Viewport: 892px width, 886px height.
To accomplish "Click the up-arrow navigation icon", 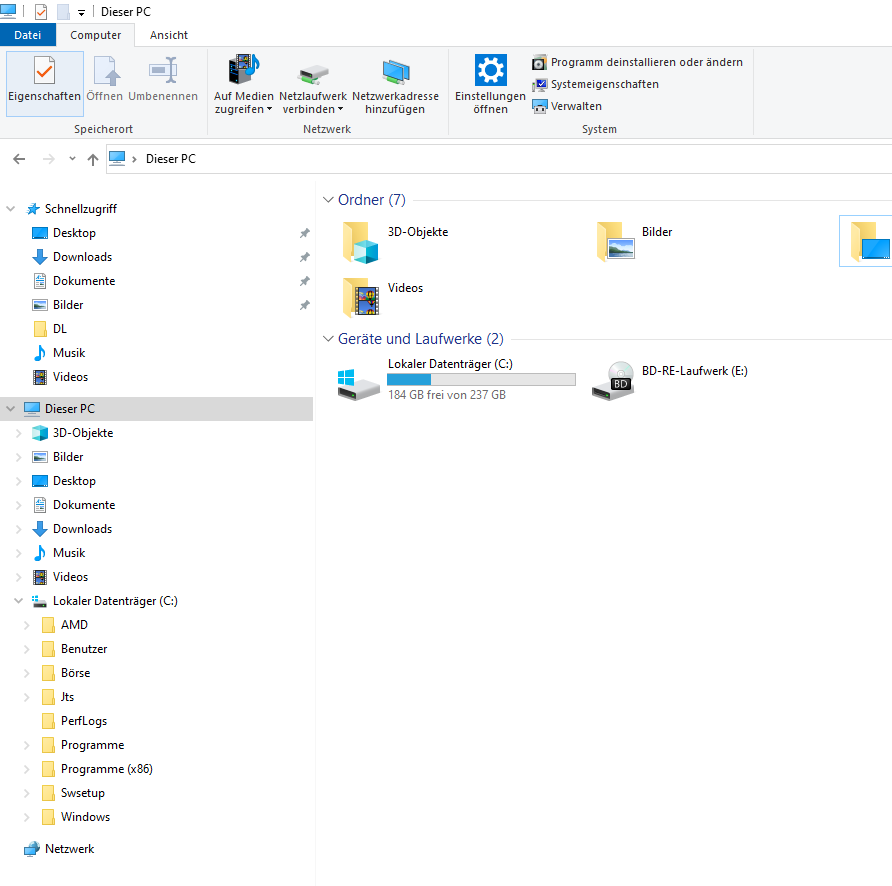I will [92, 158].
